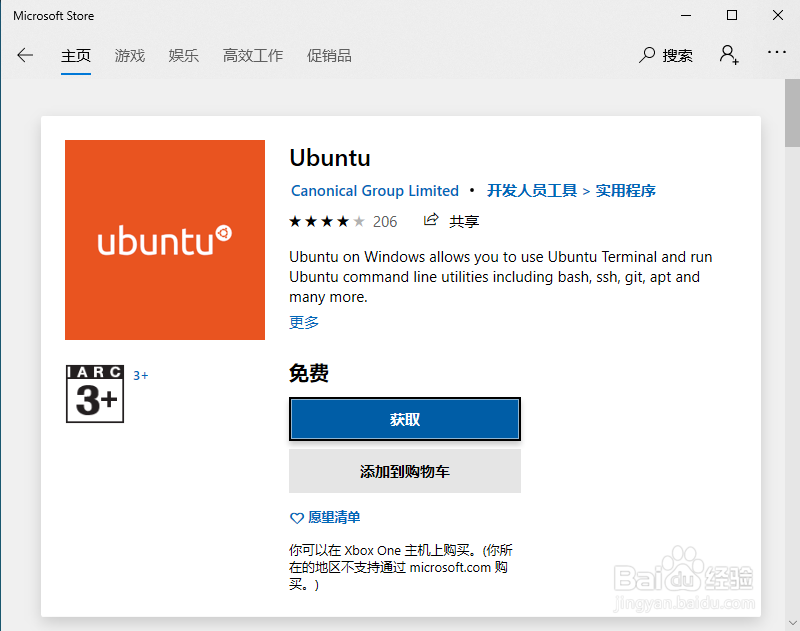The image size is (800, 631).
Task: Click the orange Ubuntu app logo
Action: tap(165, 240)
